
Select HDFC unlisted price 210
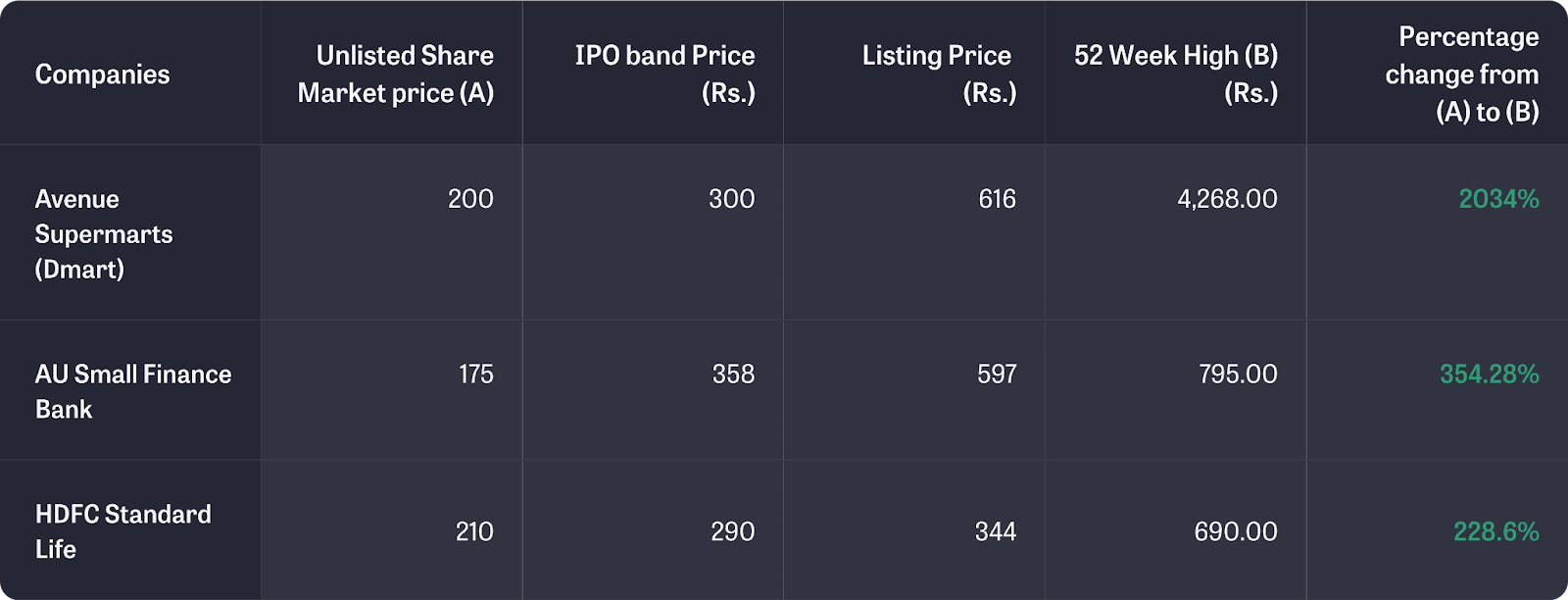474,531
